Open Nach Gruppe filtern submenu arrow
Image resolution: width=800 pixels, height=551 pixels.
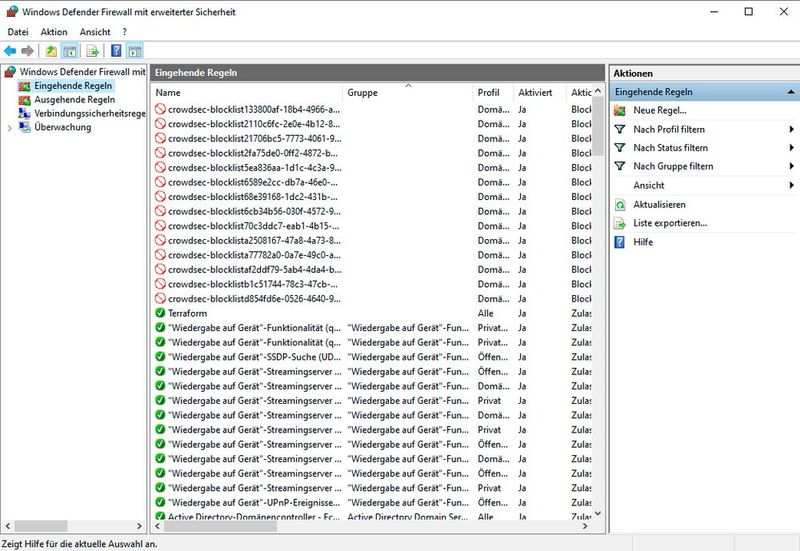click(791, 166)
